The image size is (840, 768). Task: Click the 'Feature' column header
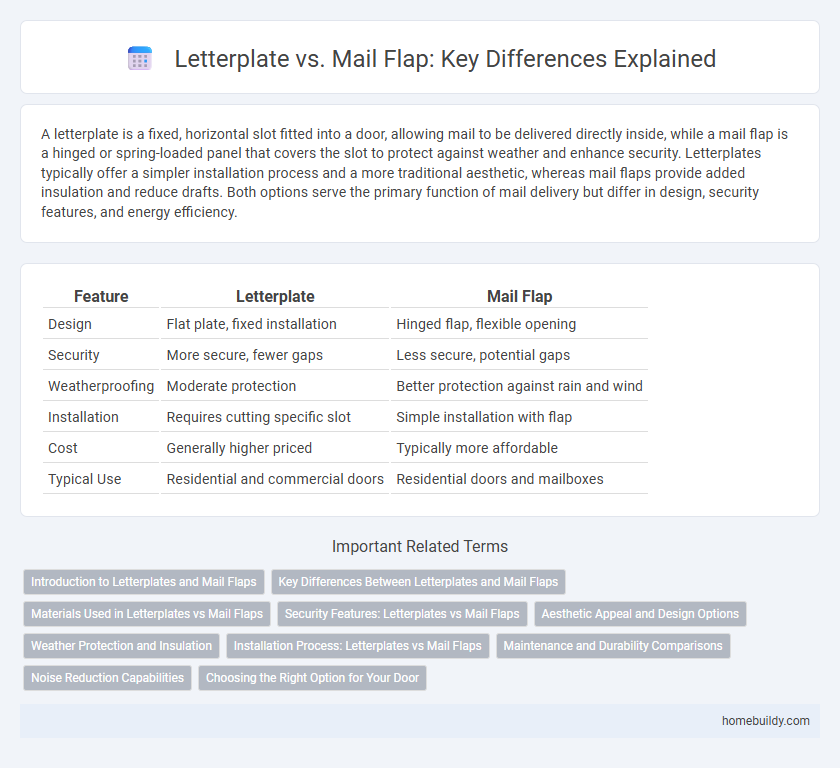tap(101, 296)
